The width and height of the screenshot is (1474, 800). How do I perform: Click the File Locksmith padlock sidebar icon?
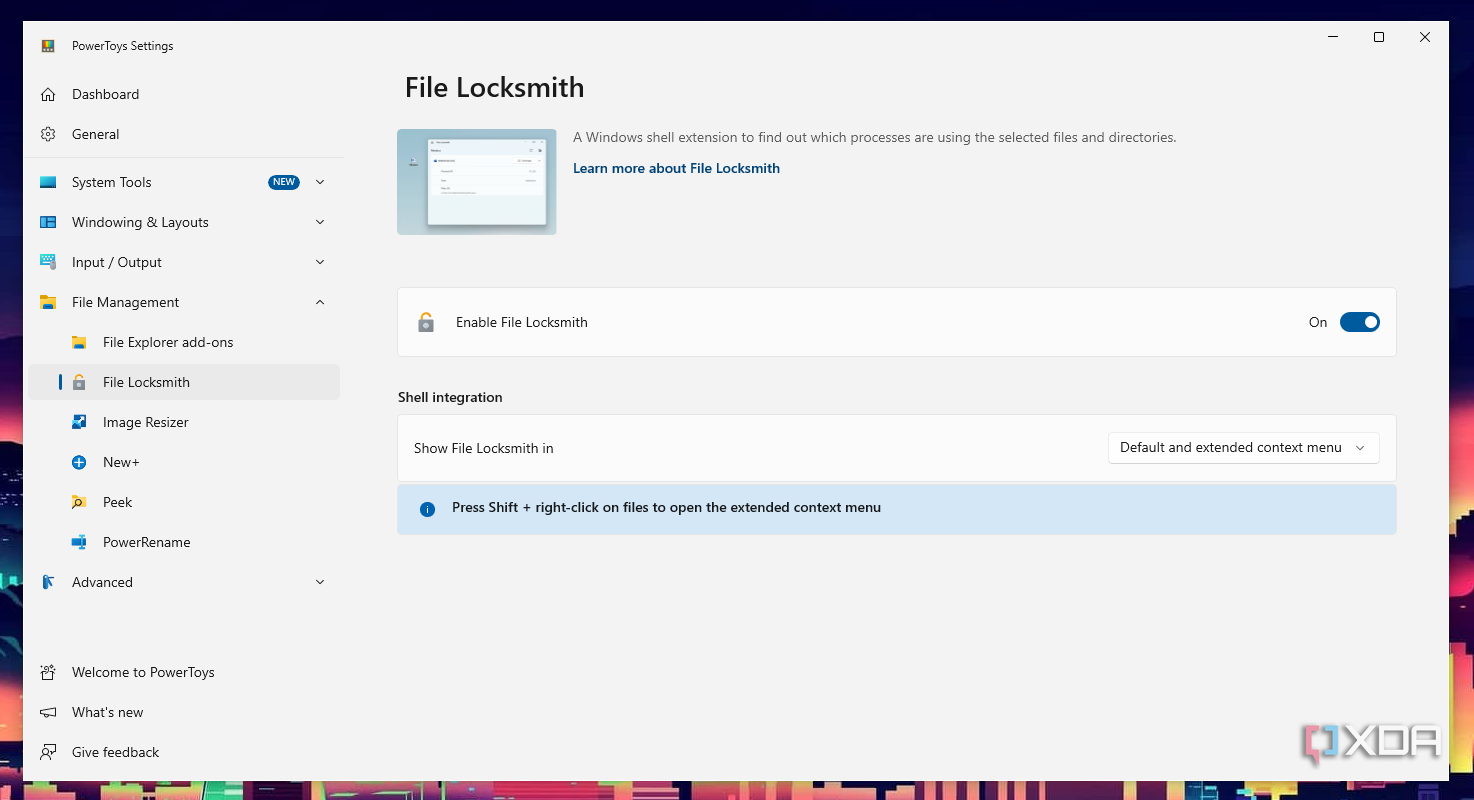click(x=79, y=382)
